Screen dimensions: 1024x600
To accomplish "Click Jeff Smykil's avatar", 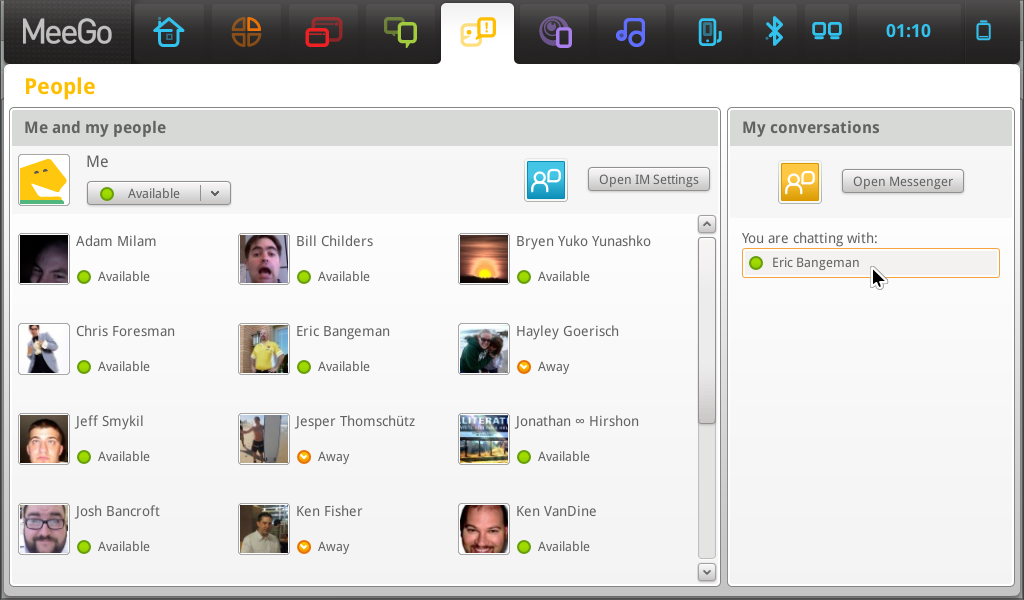I will [x=44, y=439].
